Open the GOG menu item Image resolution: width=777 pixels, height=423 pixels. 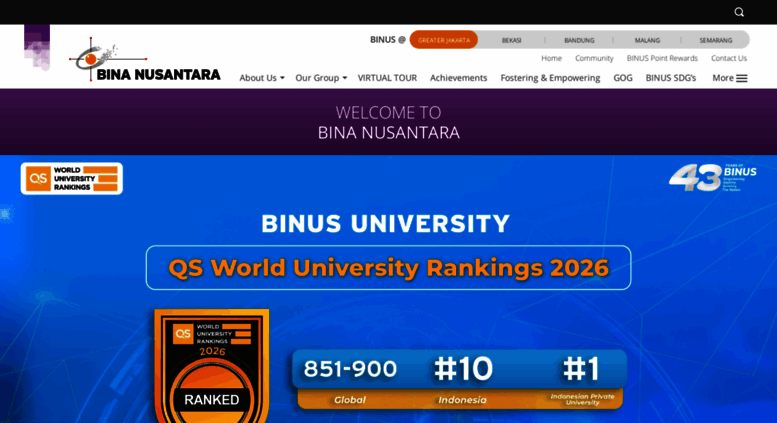pyautogui.click(x=623, y=78)
